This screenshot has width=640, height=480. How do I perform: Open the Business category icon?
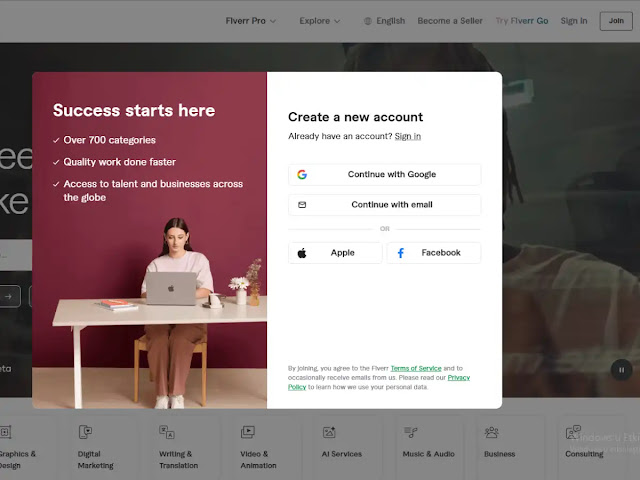(491, 432)
